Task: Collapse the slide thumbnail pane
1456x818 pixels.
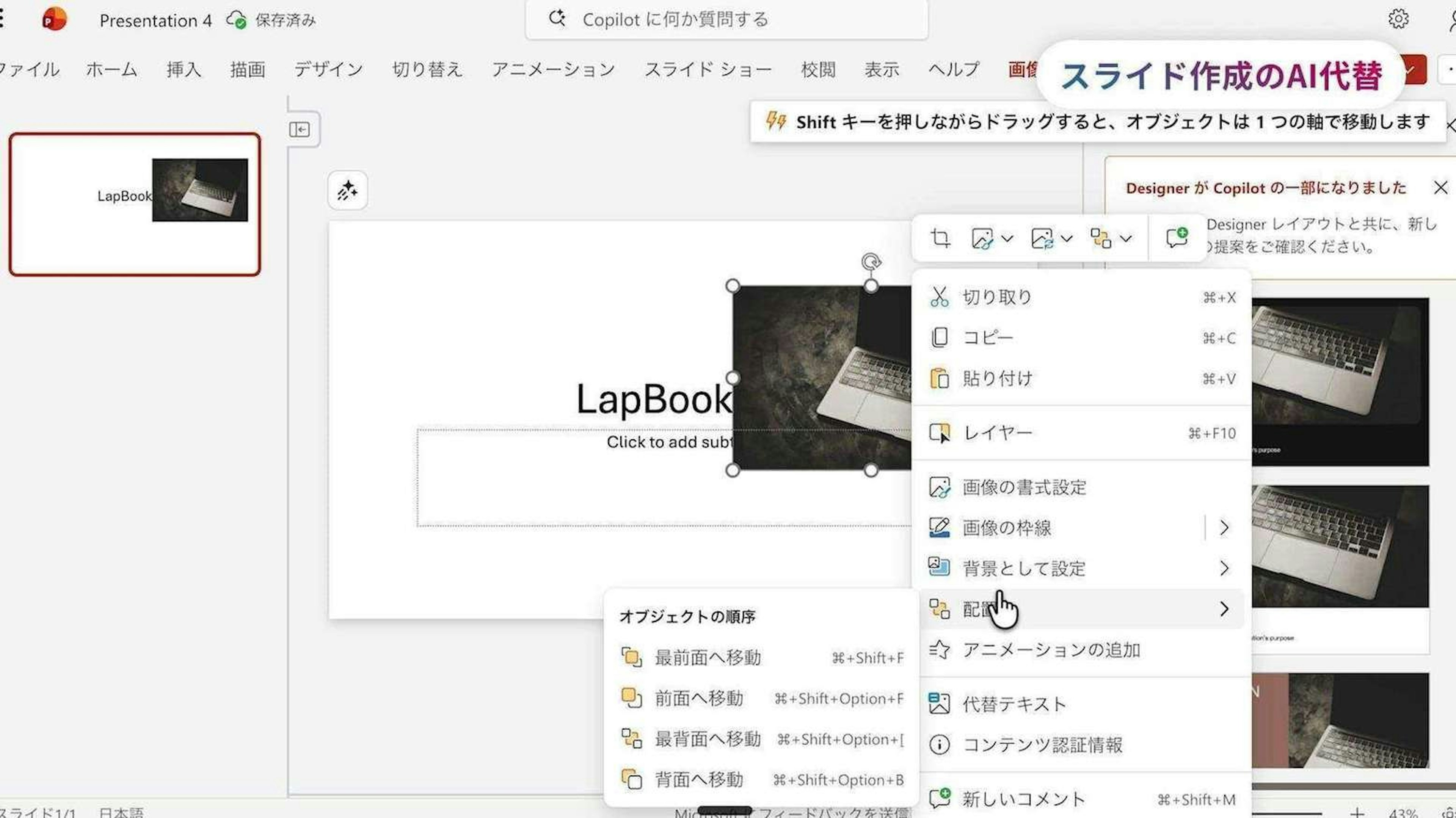Action: (x=300, y=129)
